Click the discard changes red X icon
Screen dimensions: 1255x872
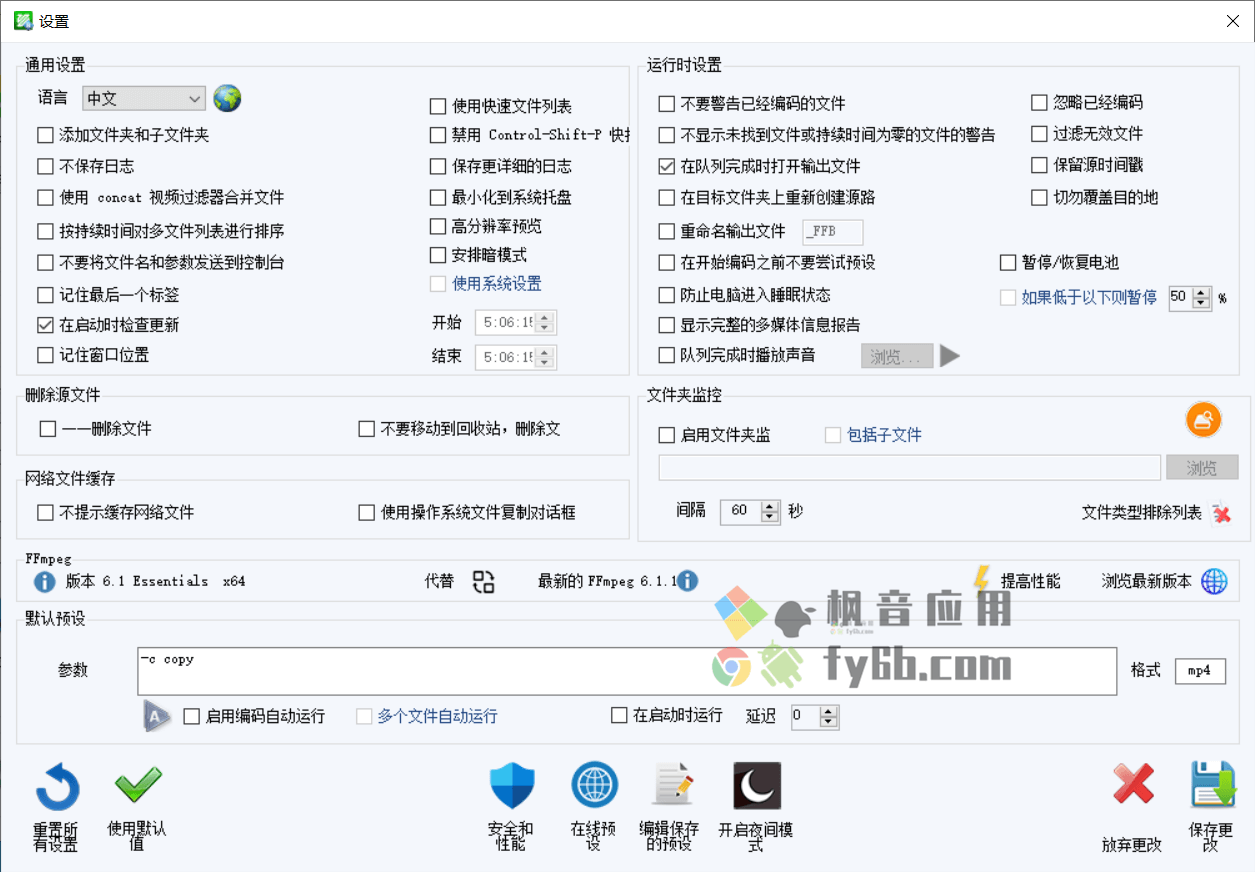click(x=1133, y=784)
